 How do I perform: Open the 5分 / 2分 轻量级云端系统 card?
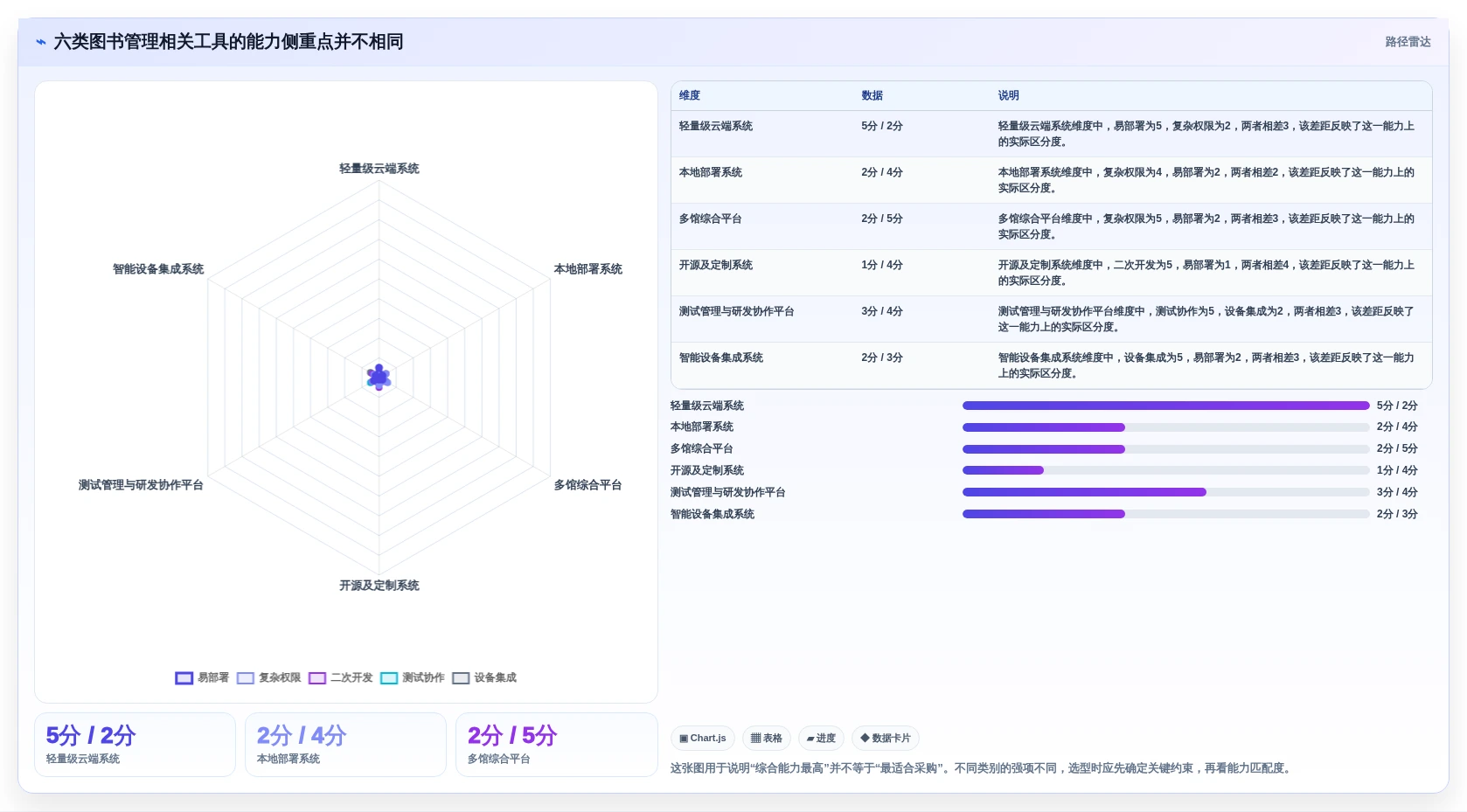click(135, 745)
